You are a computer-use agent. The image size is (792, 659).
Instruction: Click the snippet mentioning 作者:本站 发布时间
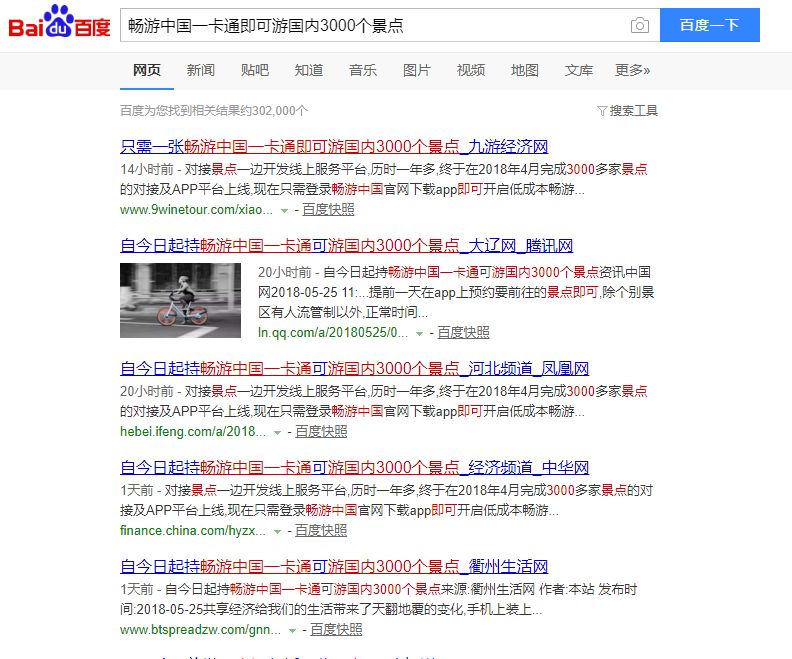379,599
